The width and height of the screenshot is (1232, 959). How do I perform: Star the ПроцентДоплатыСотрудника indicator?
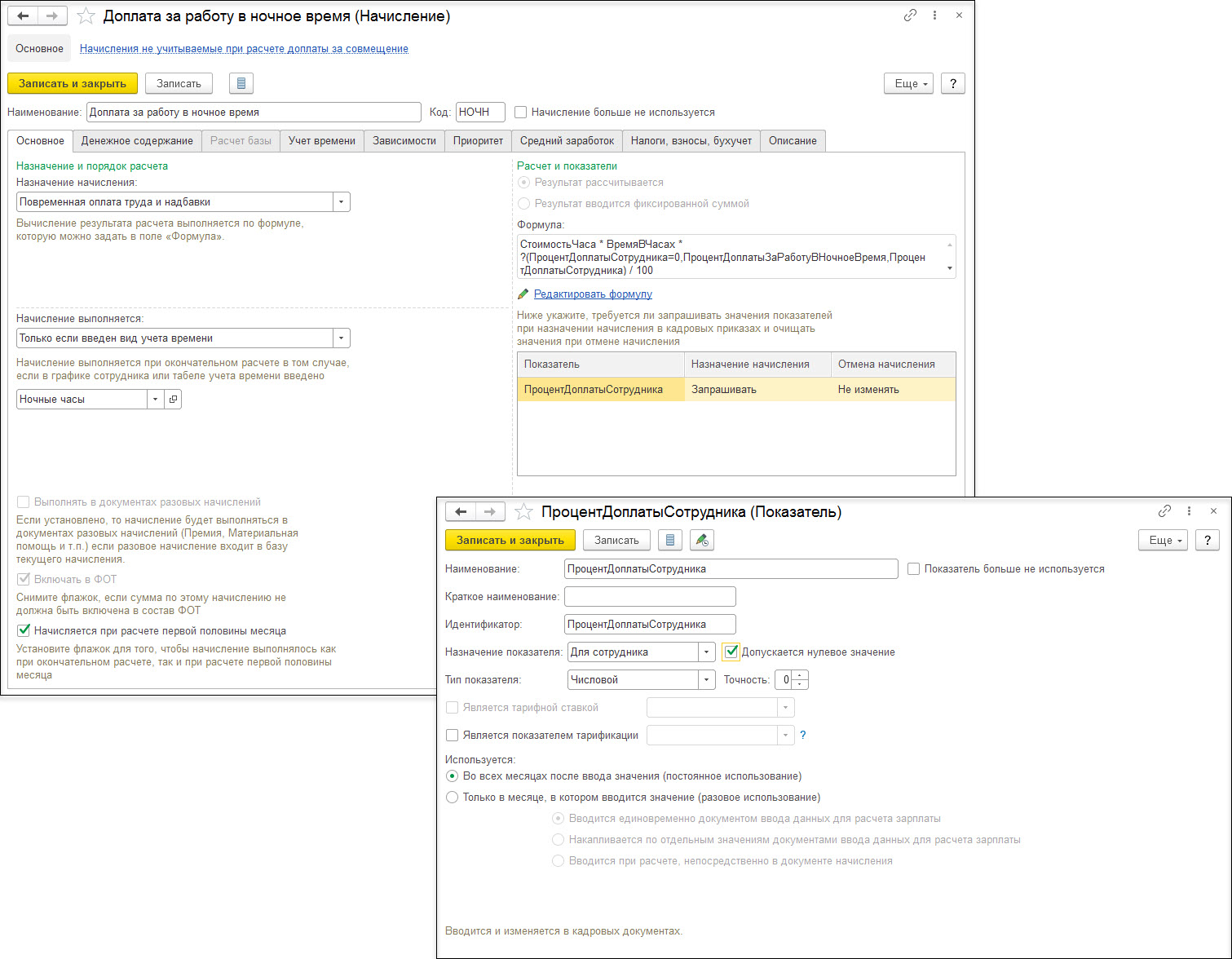pos(523,511)
